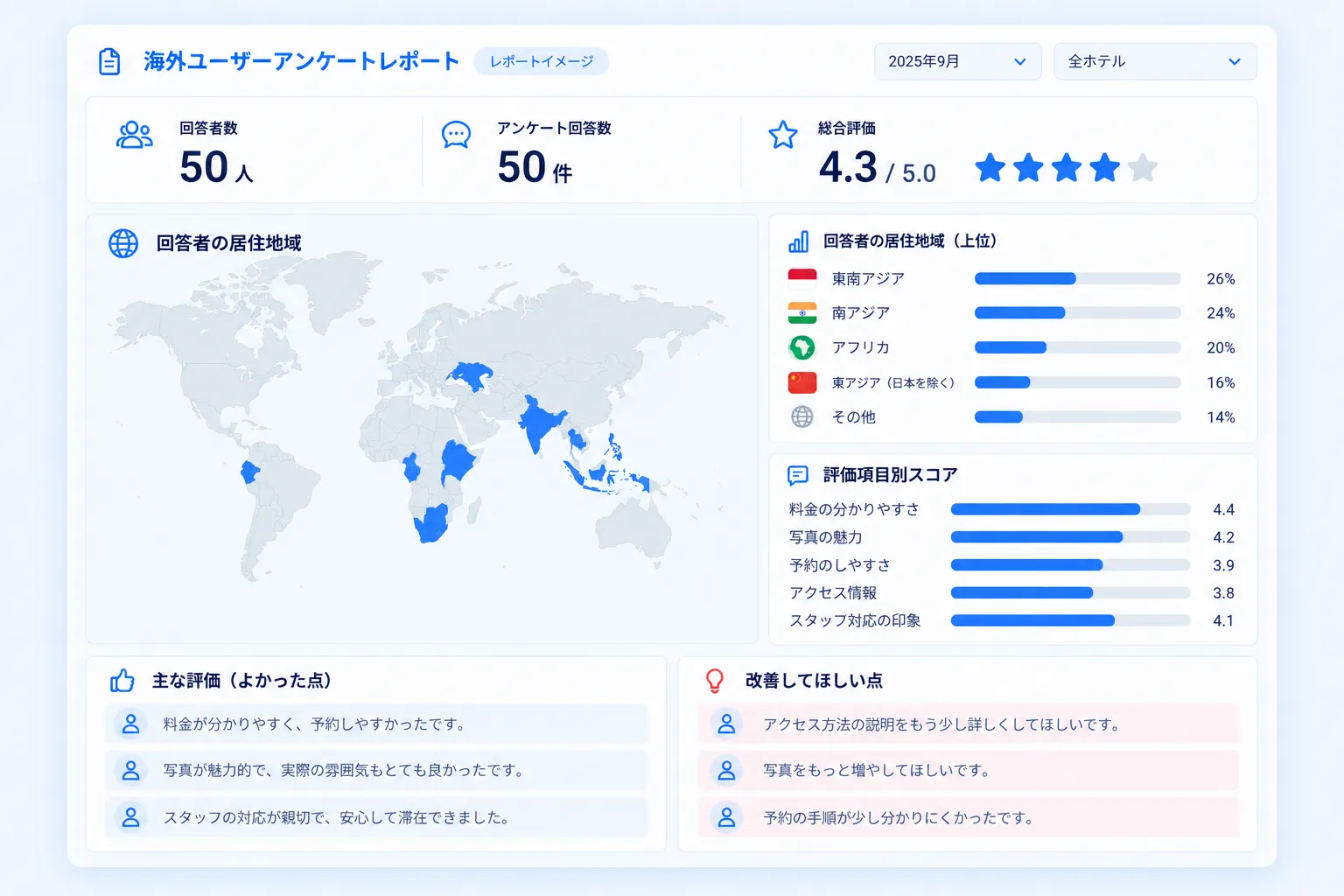Click the comment icon beside 評価項目別スコア
Screen dimensions: 1344x896
798,475
